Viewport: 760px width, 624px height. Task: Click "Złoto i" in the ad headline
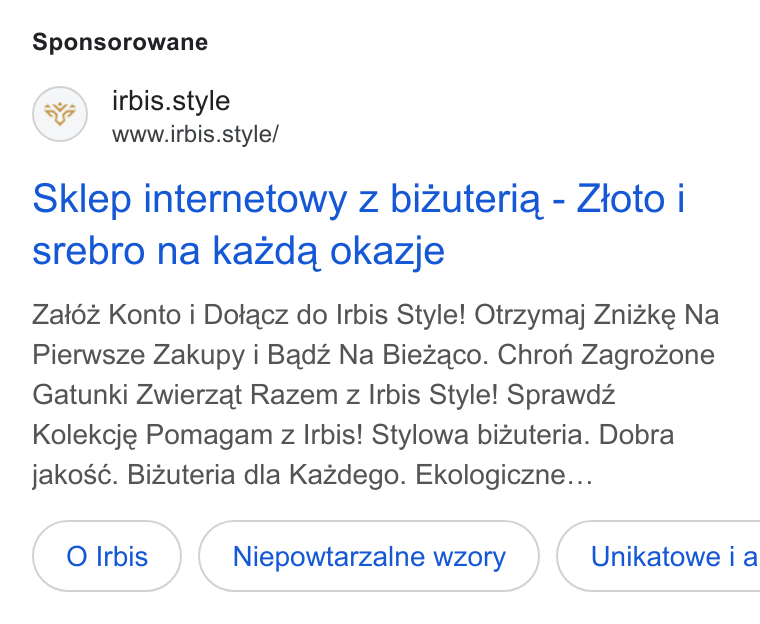[631, 199]
